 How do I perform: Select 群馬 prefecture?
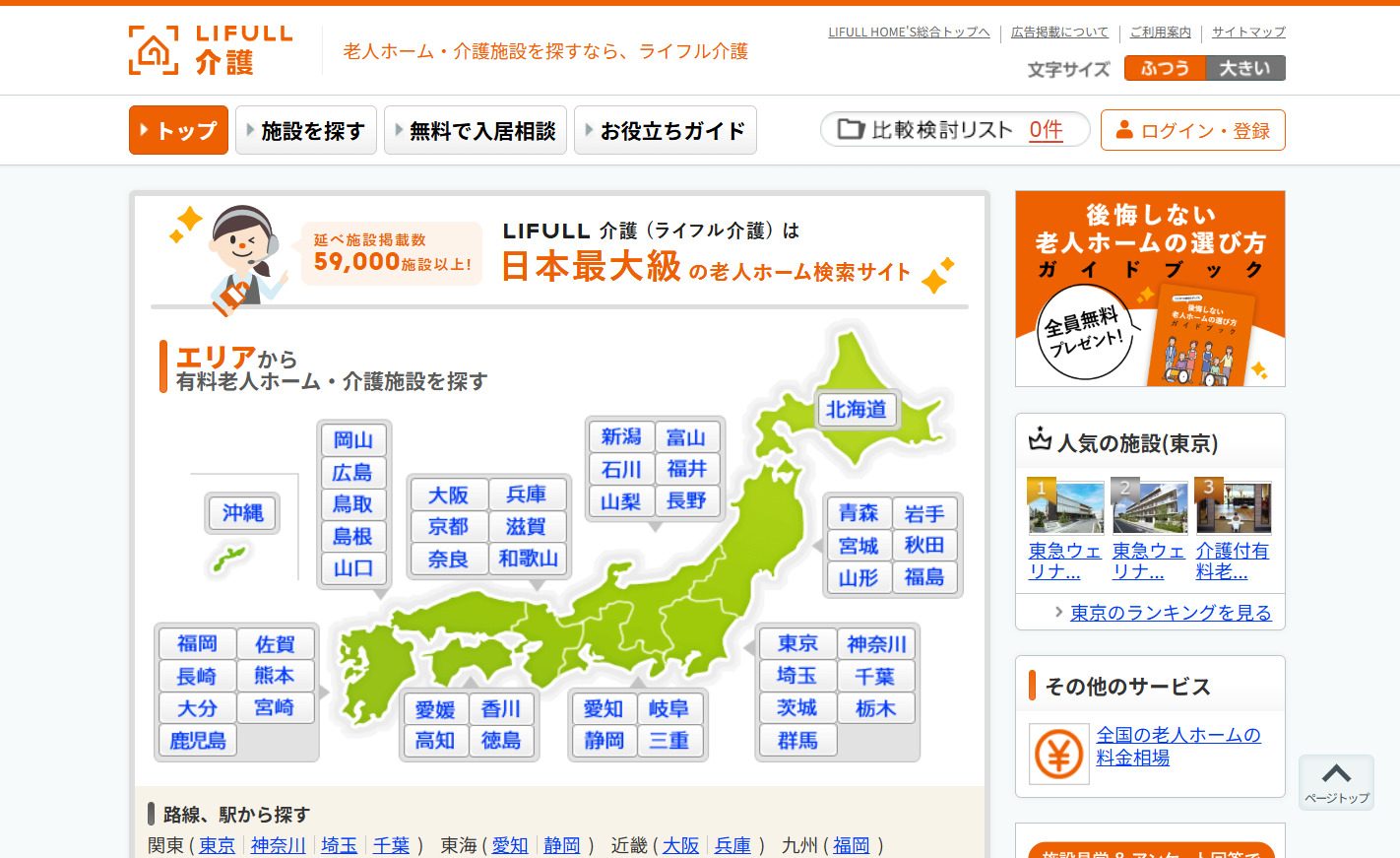pos(797,740)
